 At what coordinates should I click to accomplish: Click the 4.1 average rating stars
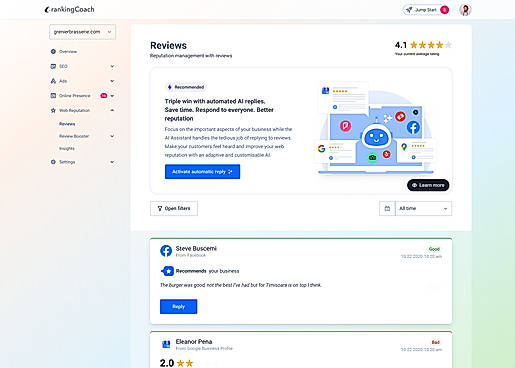coord(431,45)
